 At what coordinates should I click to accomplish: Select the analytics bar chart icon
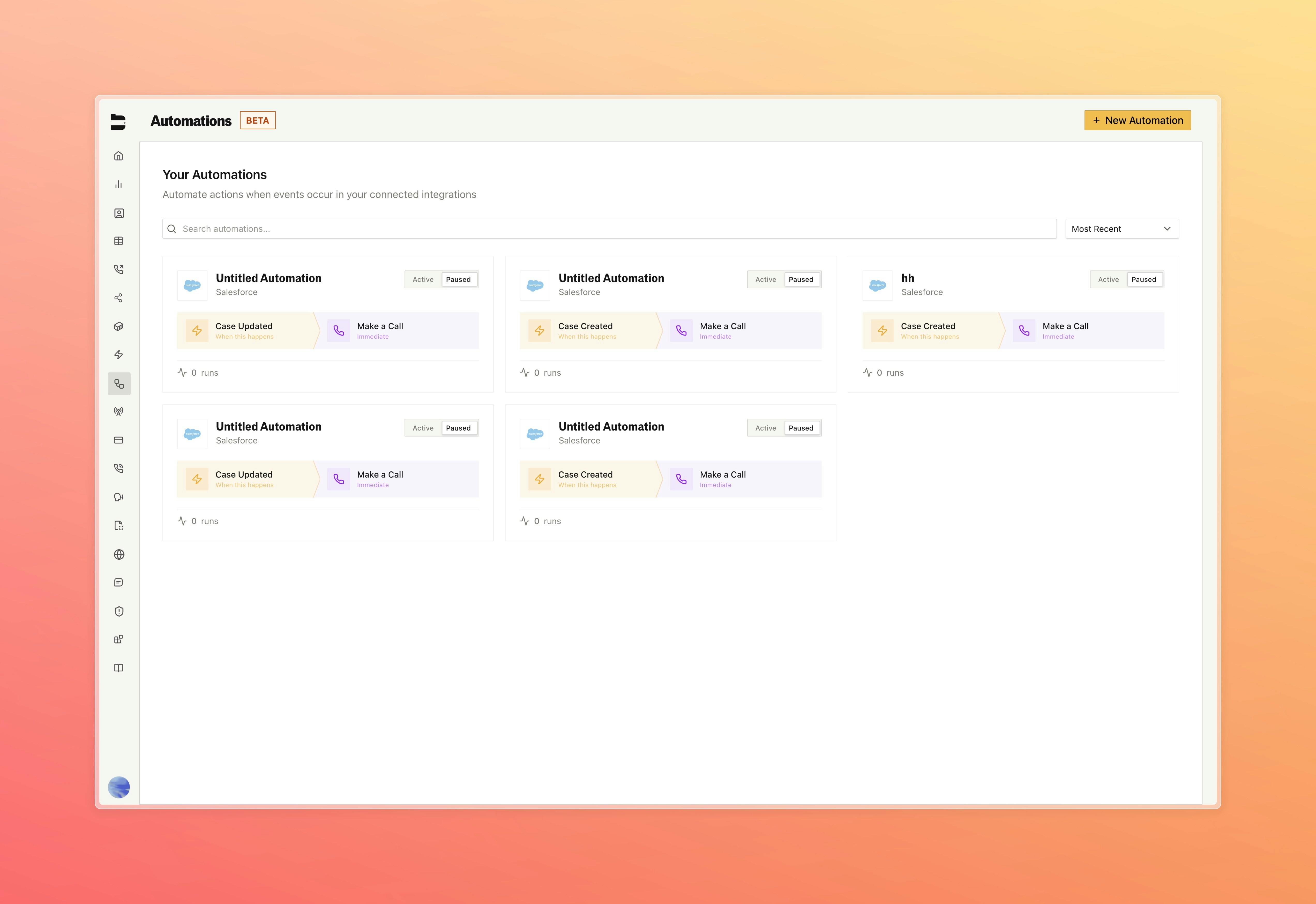click(119, 184)
